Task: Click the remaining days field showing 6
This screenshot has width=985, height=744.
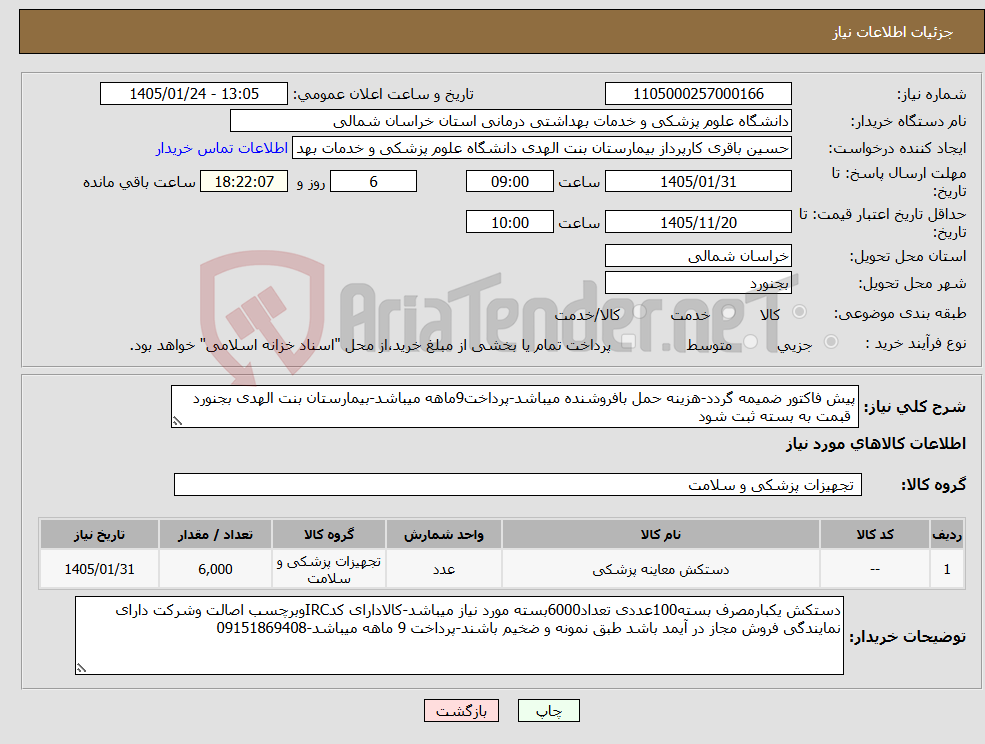Action: 373,182
